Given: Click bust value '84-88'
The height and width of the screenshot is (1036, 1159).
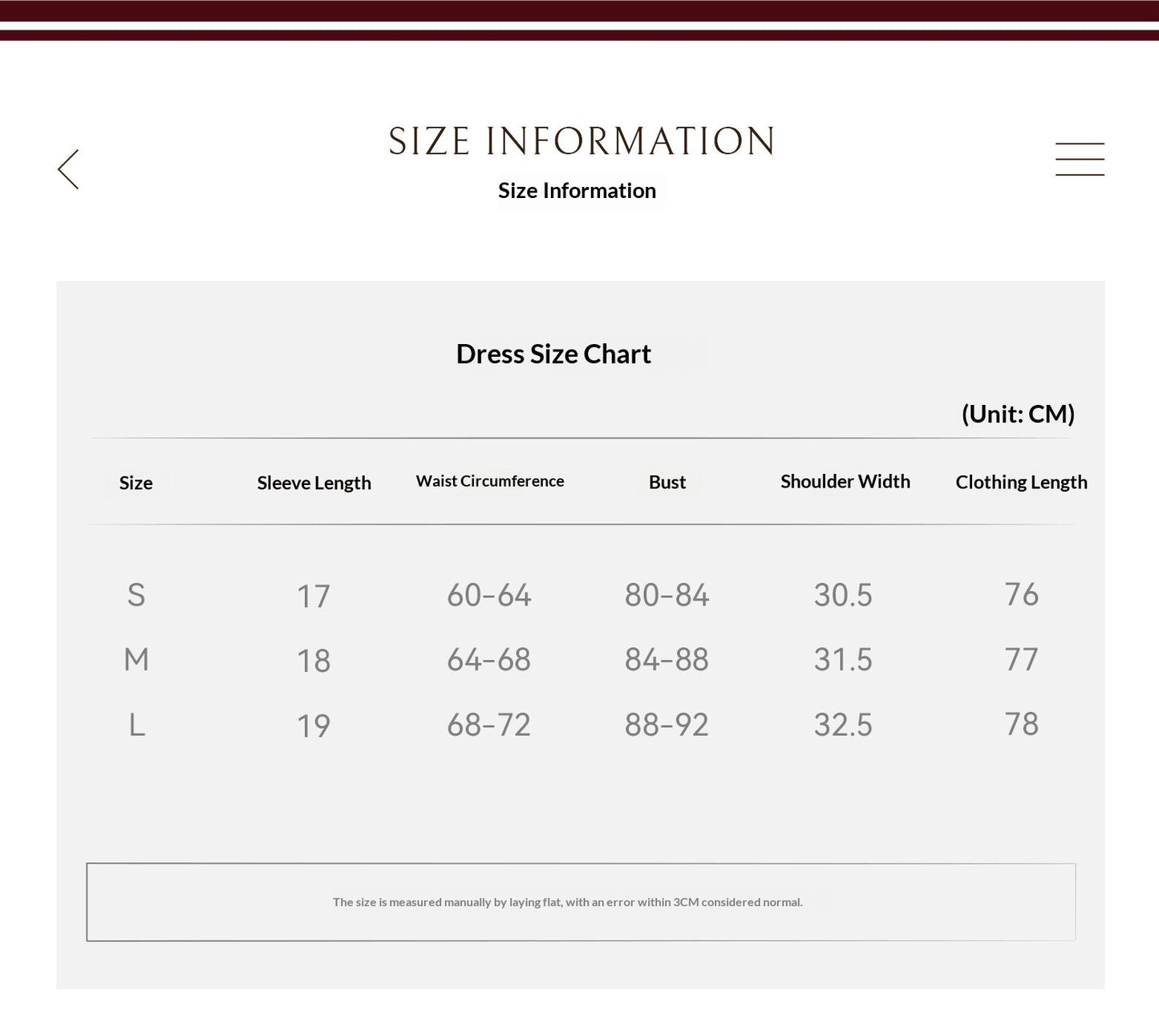Looking at the screenshot, I should (667, 660).
